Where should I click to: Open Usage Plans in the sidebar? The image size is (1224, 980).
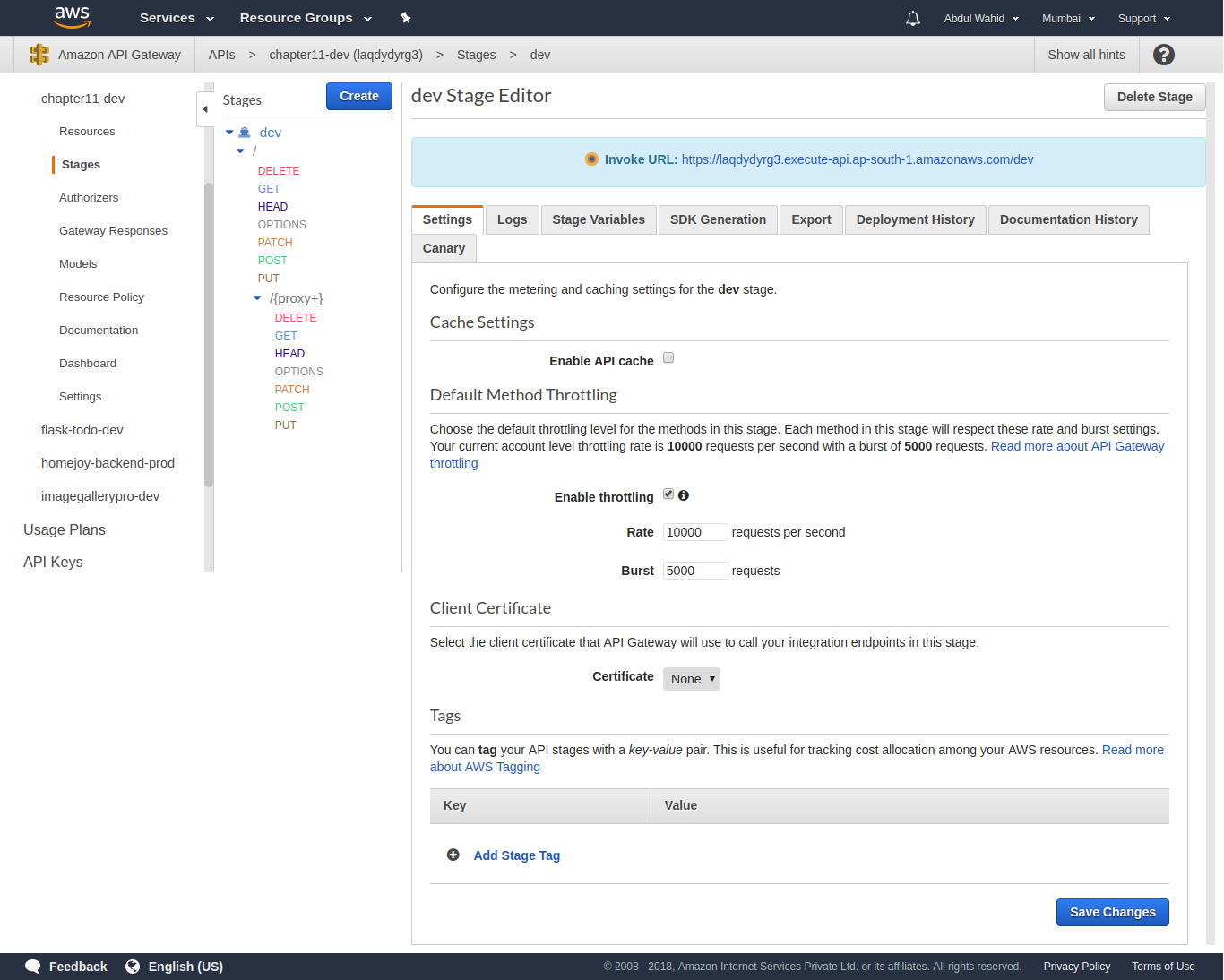point(65,529)
